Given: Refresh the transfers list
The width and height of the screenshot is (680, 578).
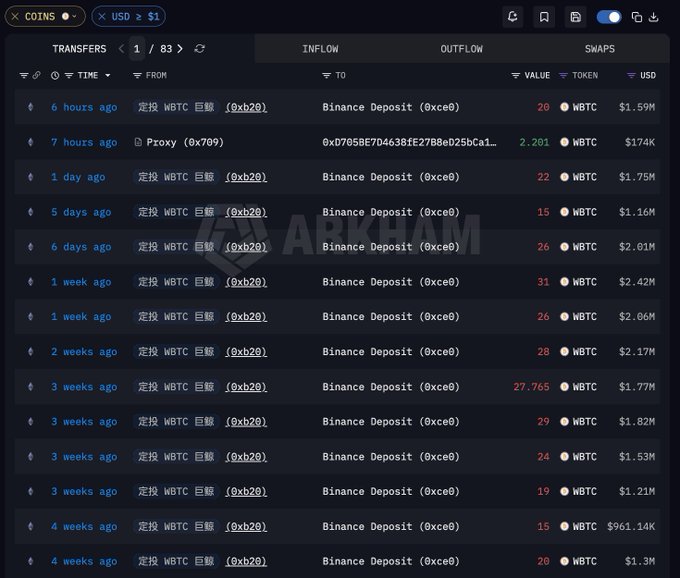Looking at the screenshot, I should click(x=199, y=49).
